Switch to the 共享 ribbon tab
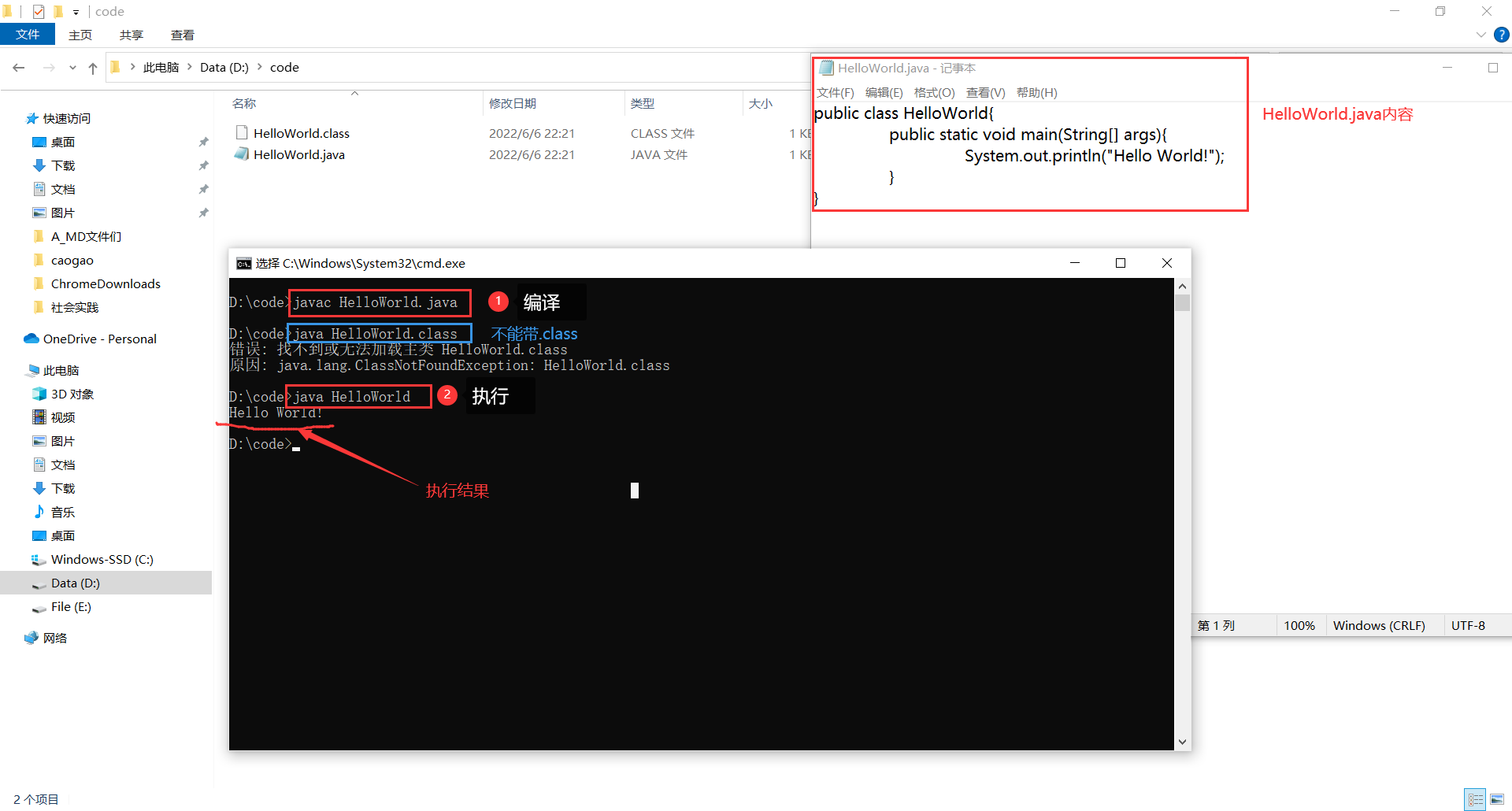The width and height of the screenshot is (1512, 811). tap(132, 35)
